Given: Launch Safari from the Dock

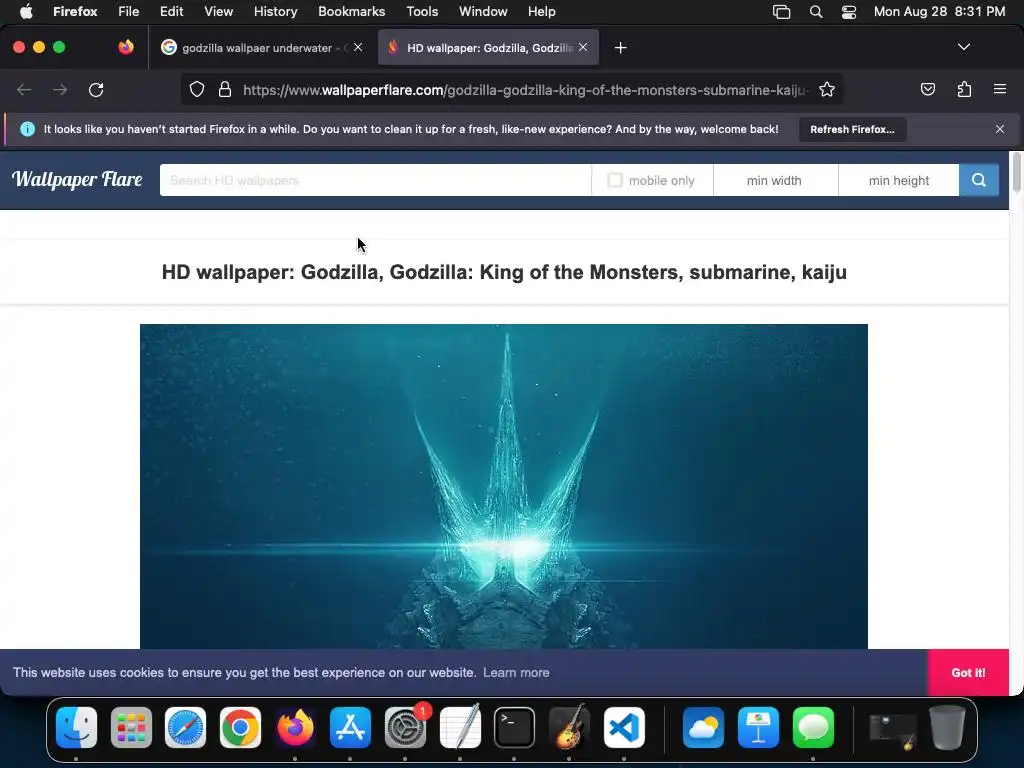Looking at the screenshot, I should (185, 728).
